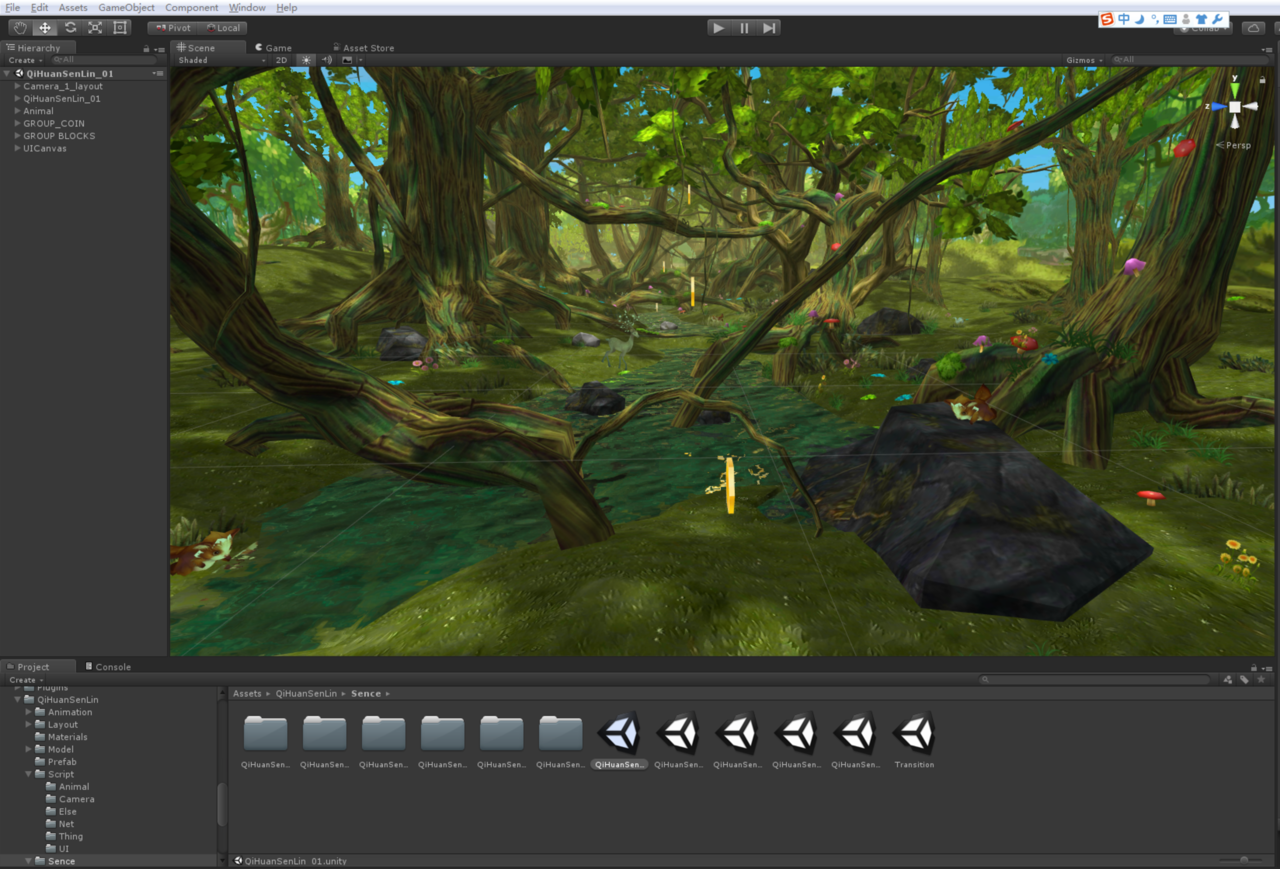This screenshot has width=1280, height=869.
Task: Click the Pause button
Action: tap(744, 28)
